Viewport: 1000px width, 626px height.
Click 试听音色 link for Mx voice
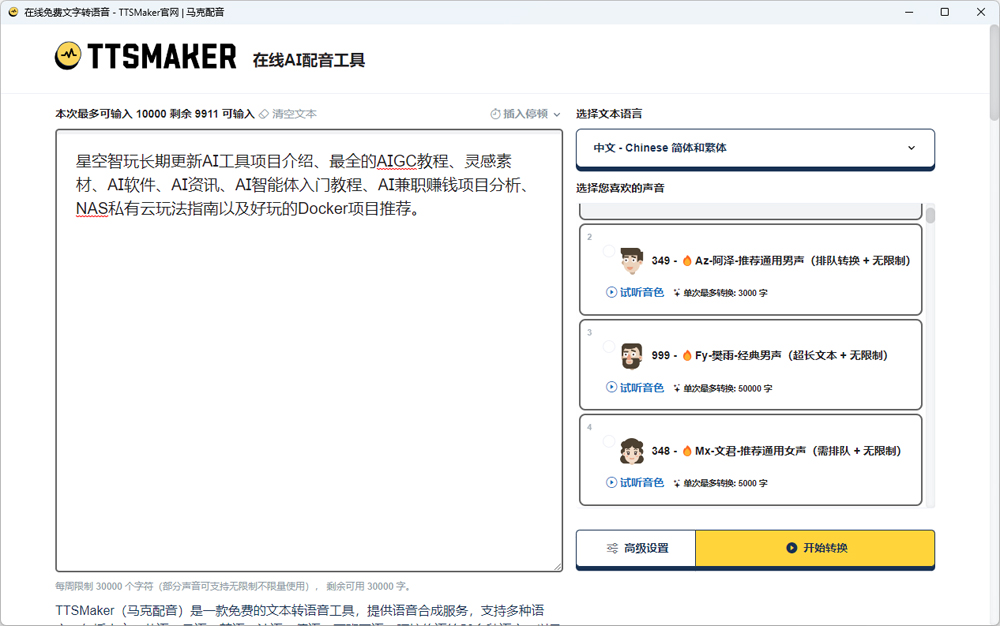(x=642, y=483)
